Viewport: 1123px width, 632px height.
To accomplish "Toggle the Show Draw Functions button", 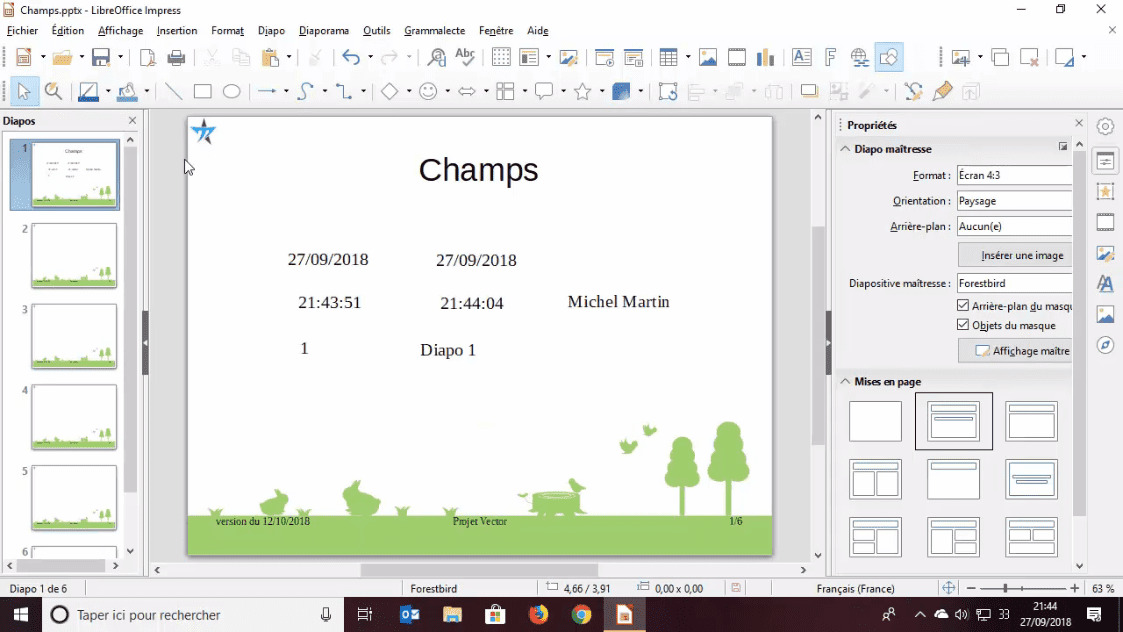I will click(888, 57).
